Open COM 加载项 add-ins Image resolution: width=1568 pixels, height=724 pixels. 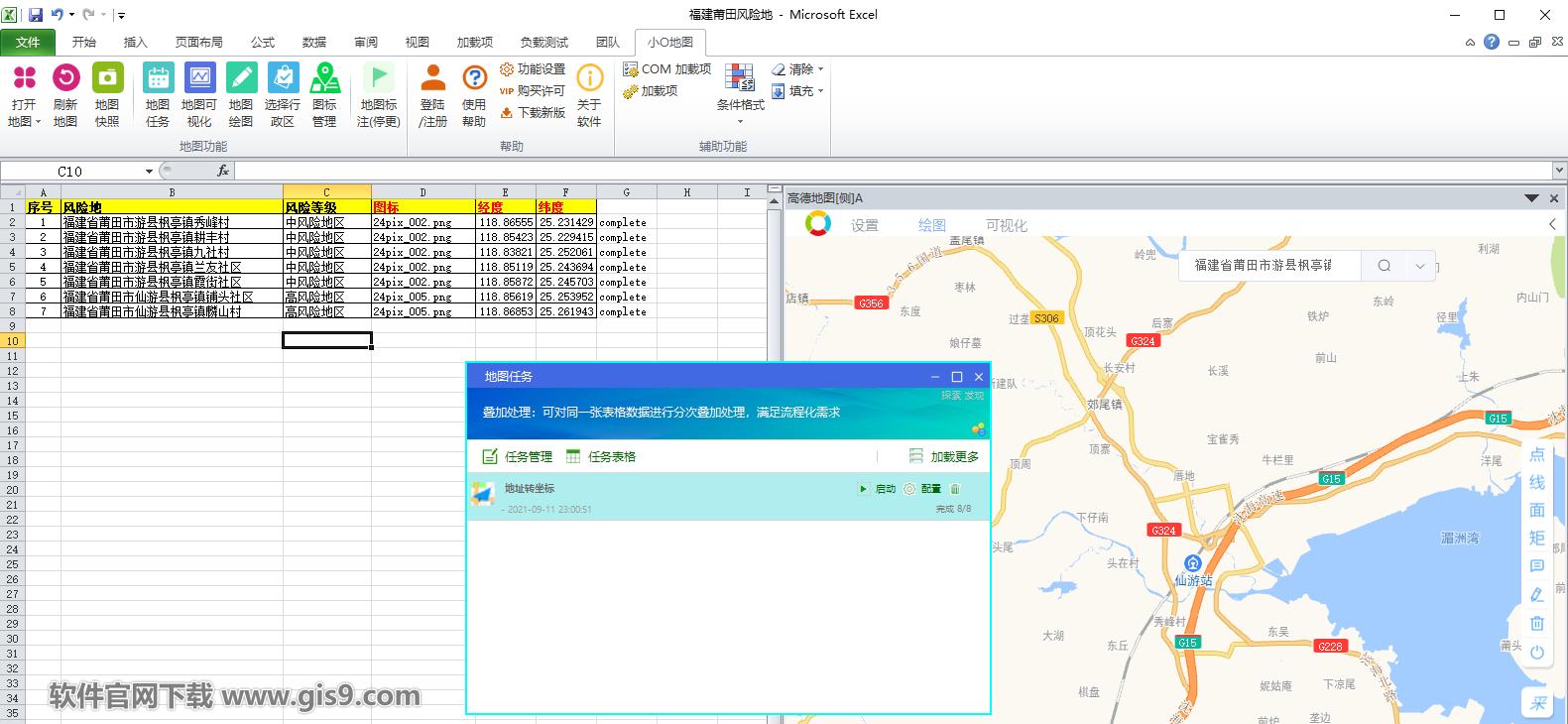click(667, 69)
